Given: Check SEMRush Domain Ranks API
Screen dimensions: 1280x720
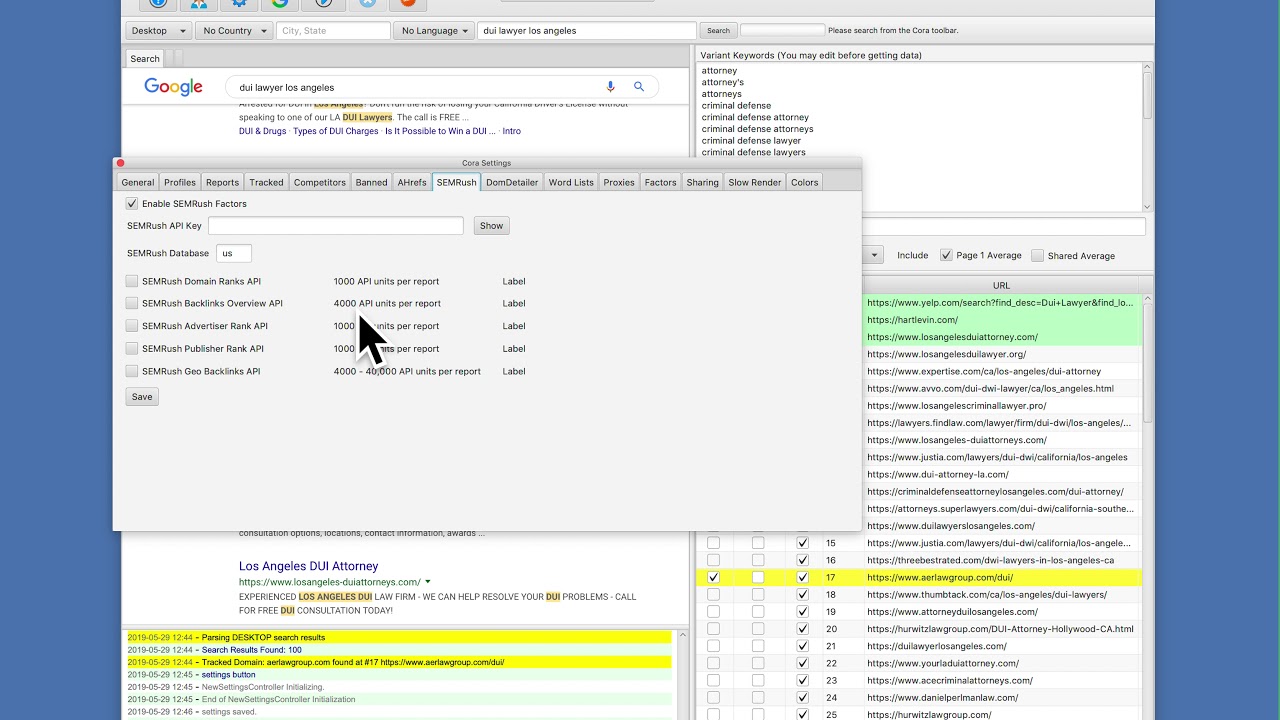Looking at the screenshot, I should click(132, 282).
